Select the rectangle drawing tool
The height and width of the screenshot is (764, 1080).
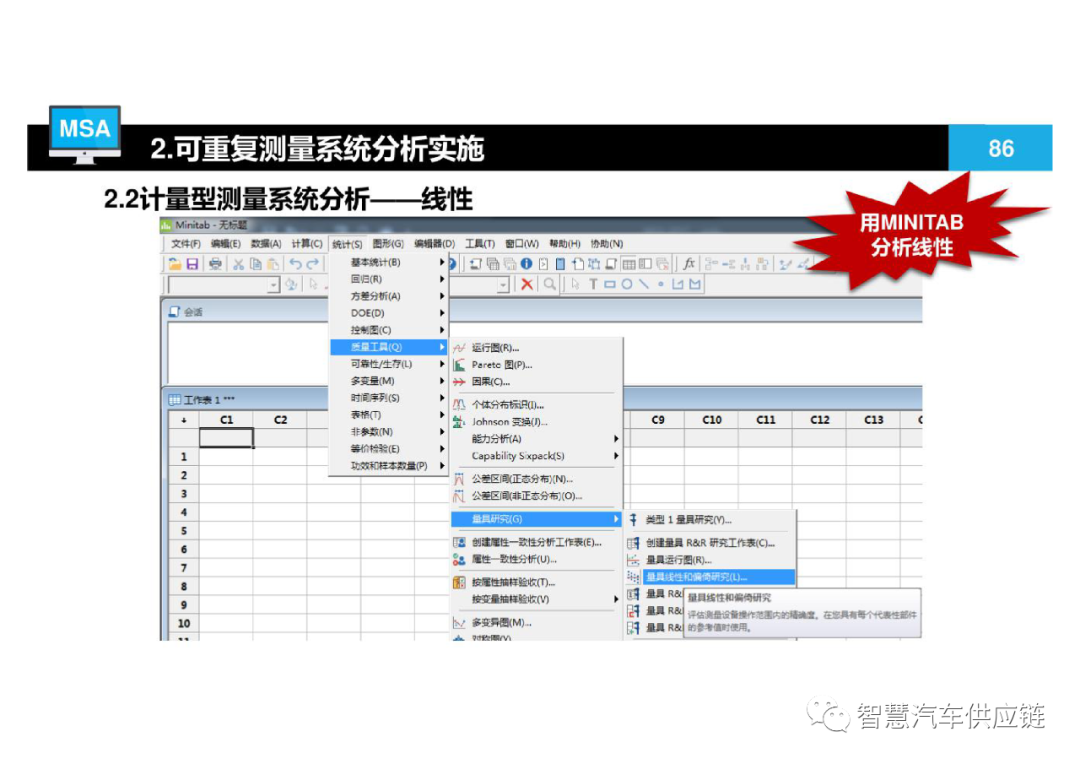pos(610,284)
